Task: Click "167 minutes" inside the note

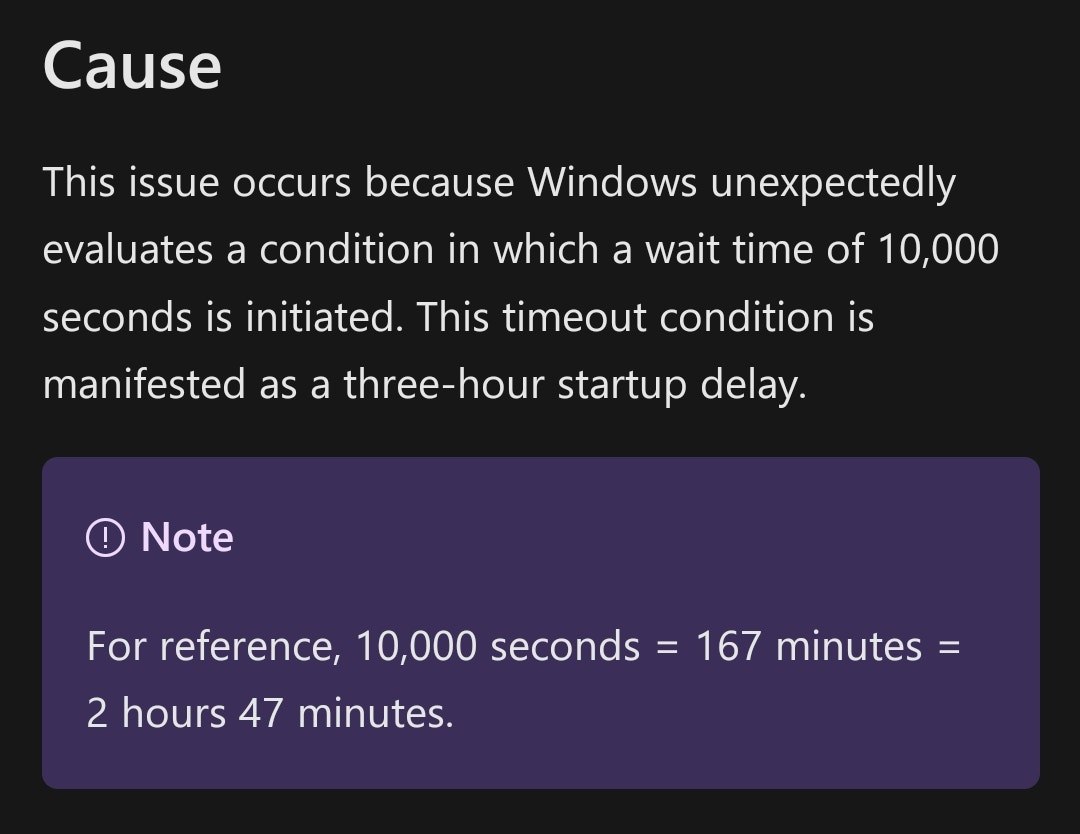Action: click(808, 646)
